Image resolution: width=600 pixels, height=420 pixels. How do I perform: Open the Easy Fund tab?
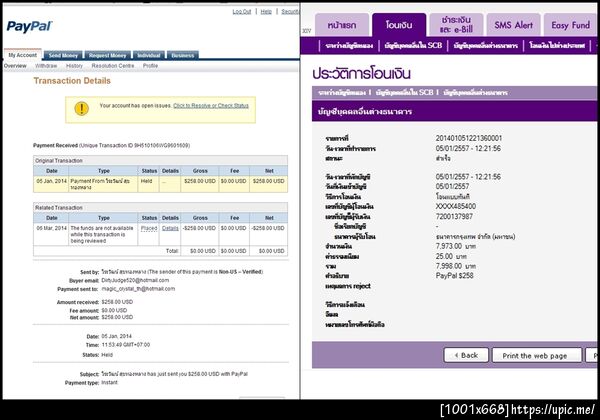tap(570, 25)
